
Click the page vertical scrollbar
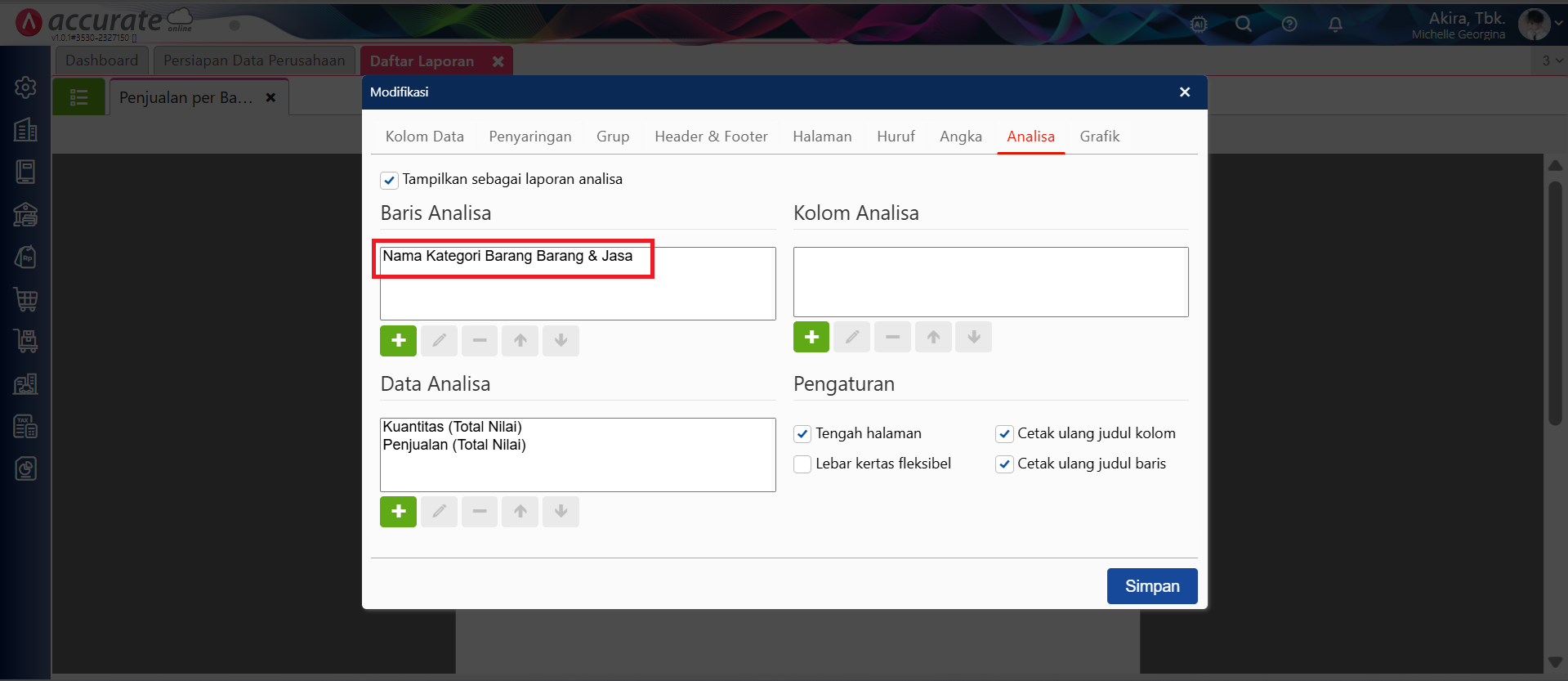pyautogui.click(x=1555, y=302)
